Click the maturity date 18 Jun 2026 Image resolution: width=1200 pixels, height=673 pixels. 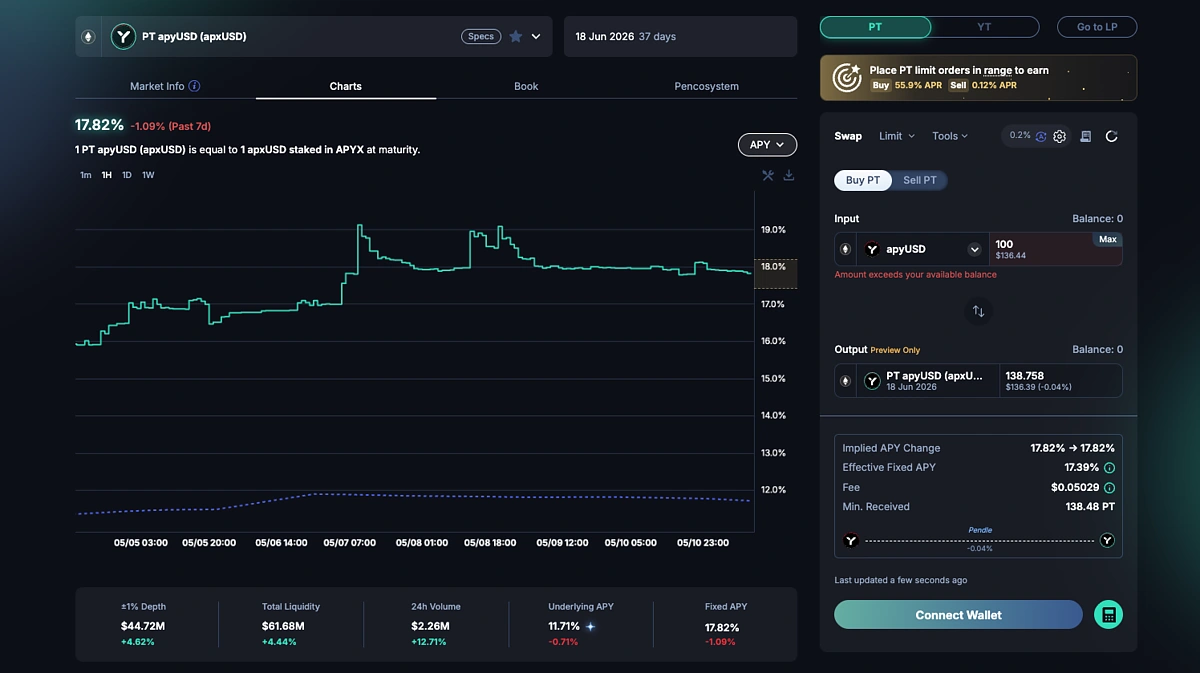click(x=605, y=37)
